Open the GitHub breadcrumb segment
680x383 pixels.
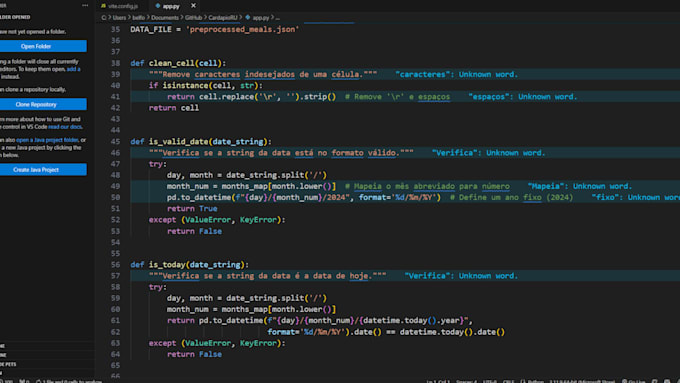click(193, 18)
